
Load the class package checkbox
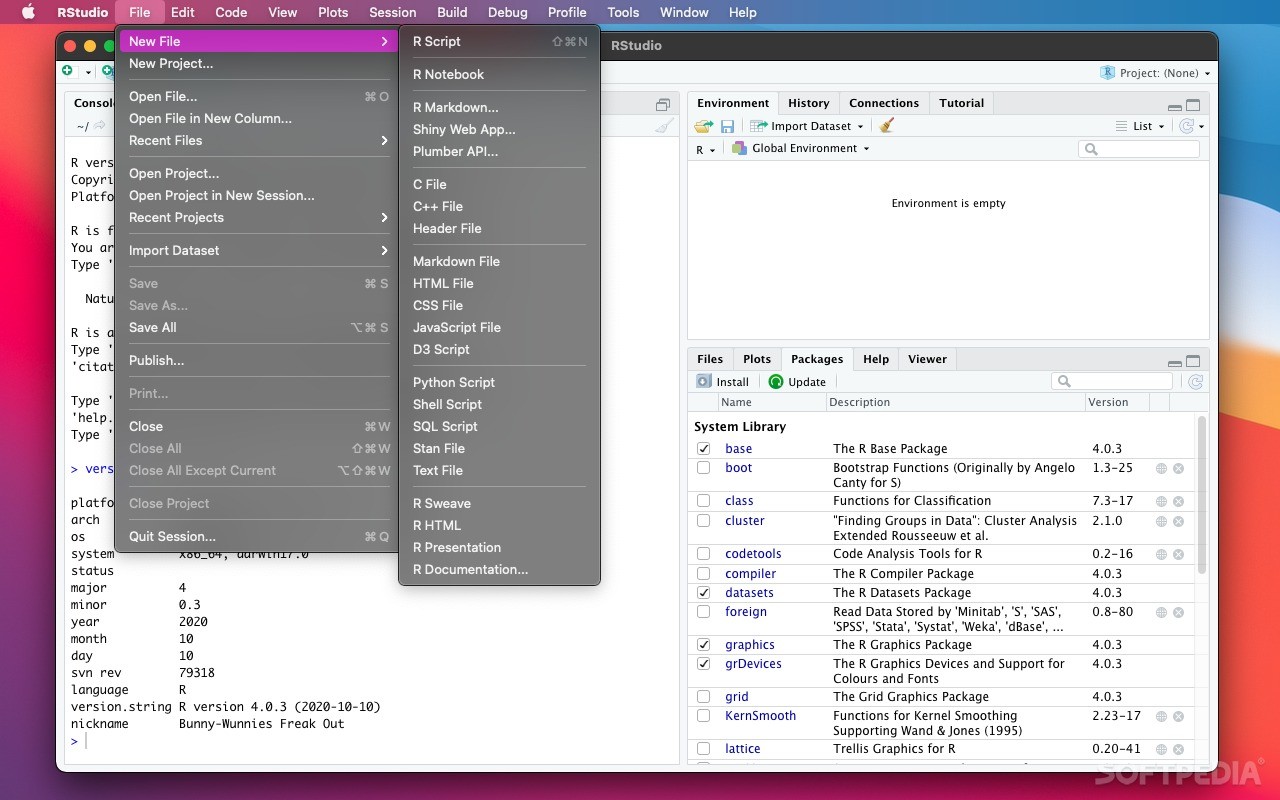pos(704,501)
